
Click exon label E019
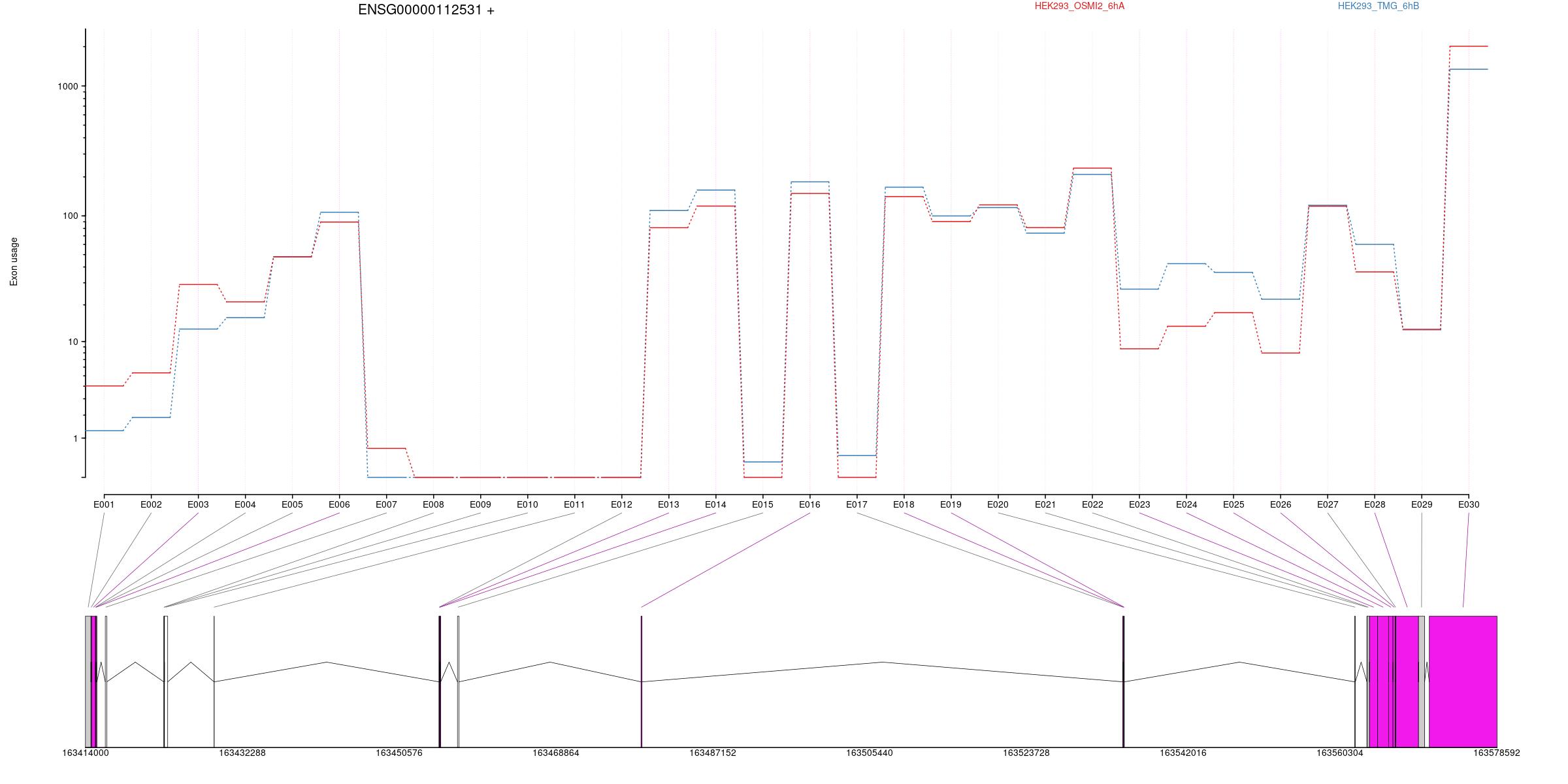pos(951,504)
